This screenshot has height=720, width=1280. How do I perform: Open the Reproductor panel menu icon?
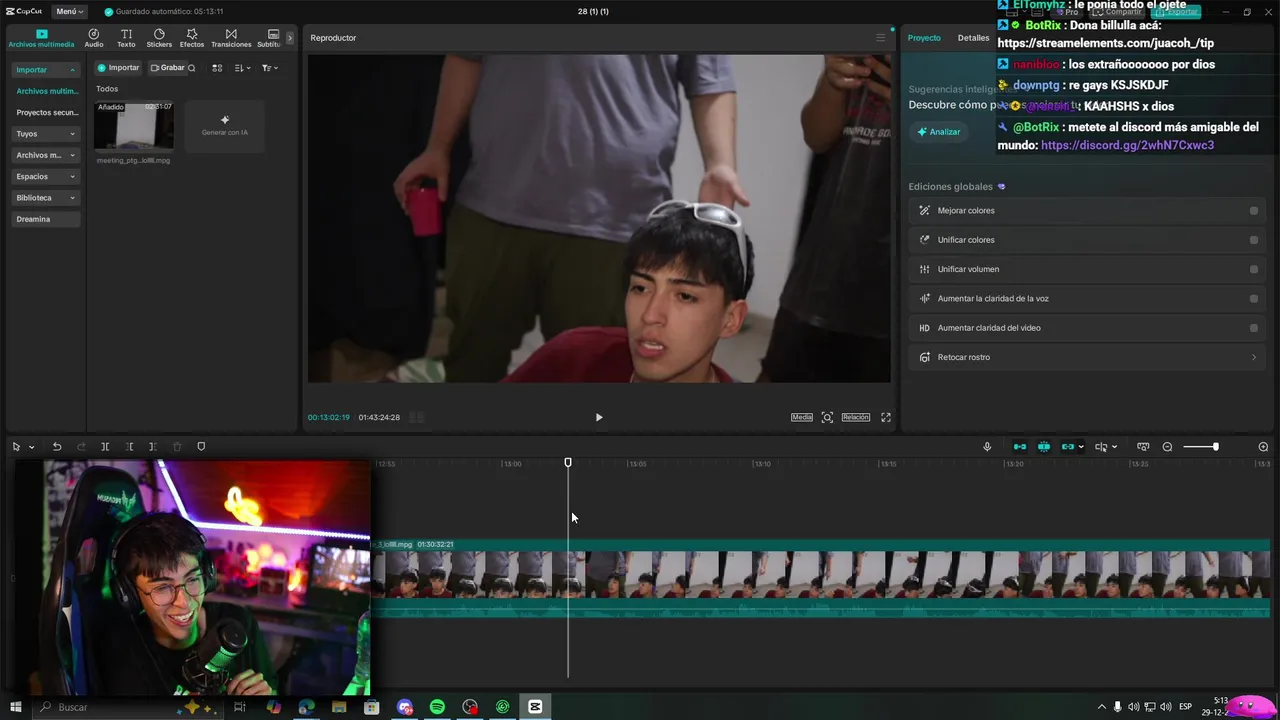coord(880,38)
